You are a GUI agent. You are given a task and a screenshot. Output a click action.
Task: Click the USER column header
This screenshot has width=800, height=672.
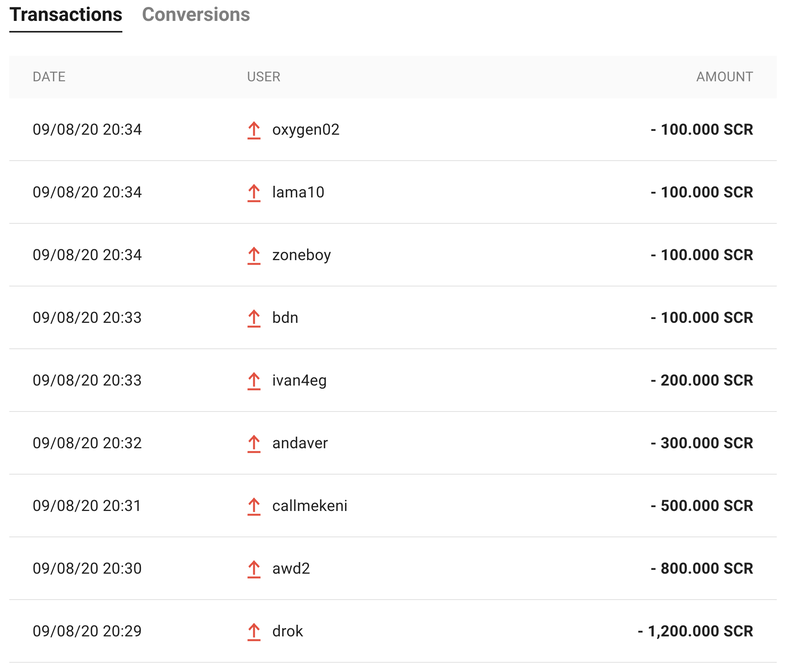tap(264, 77)
